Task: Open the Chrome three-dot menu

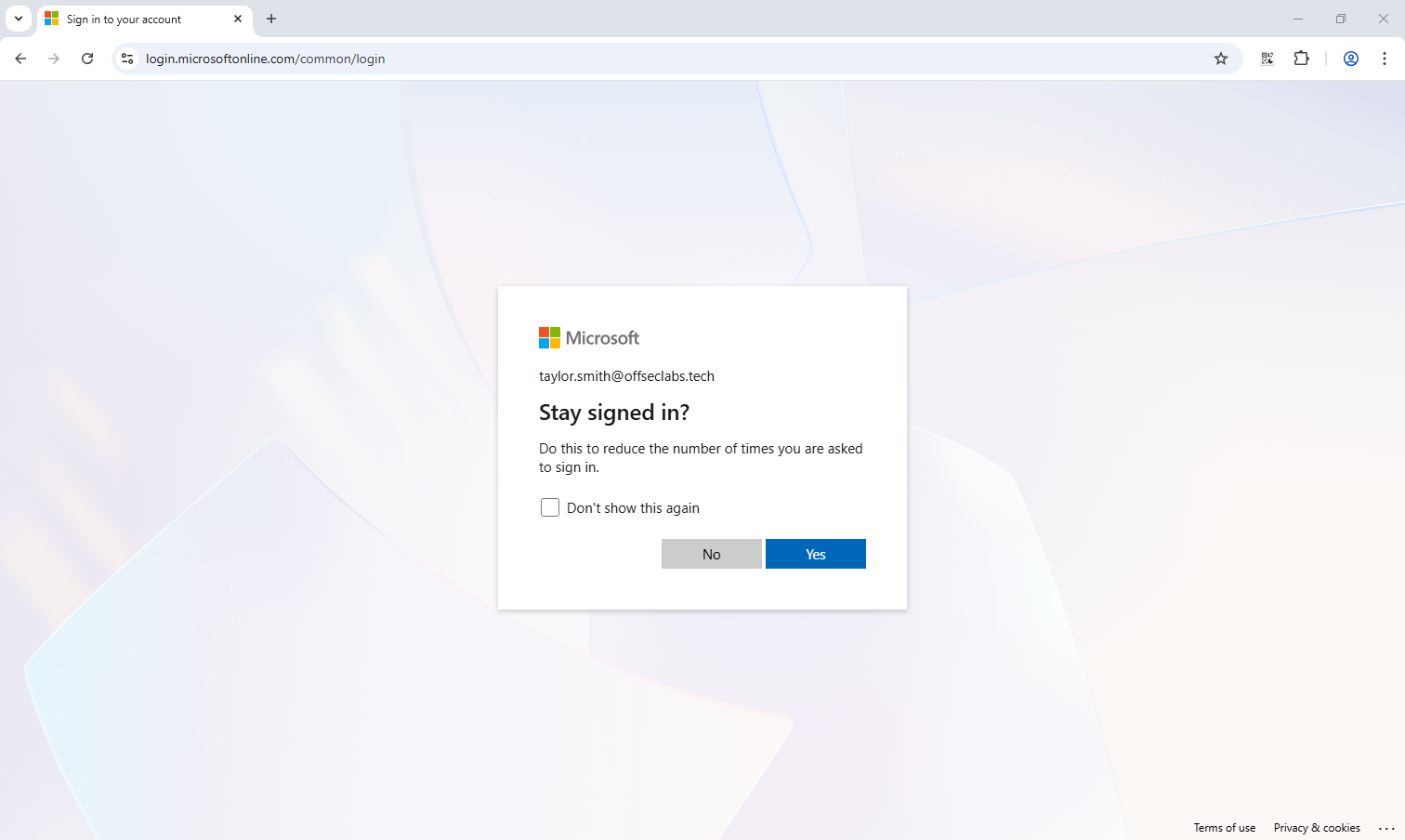Action: pyautogui.click(x=1385, y=59)
